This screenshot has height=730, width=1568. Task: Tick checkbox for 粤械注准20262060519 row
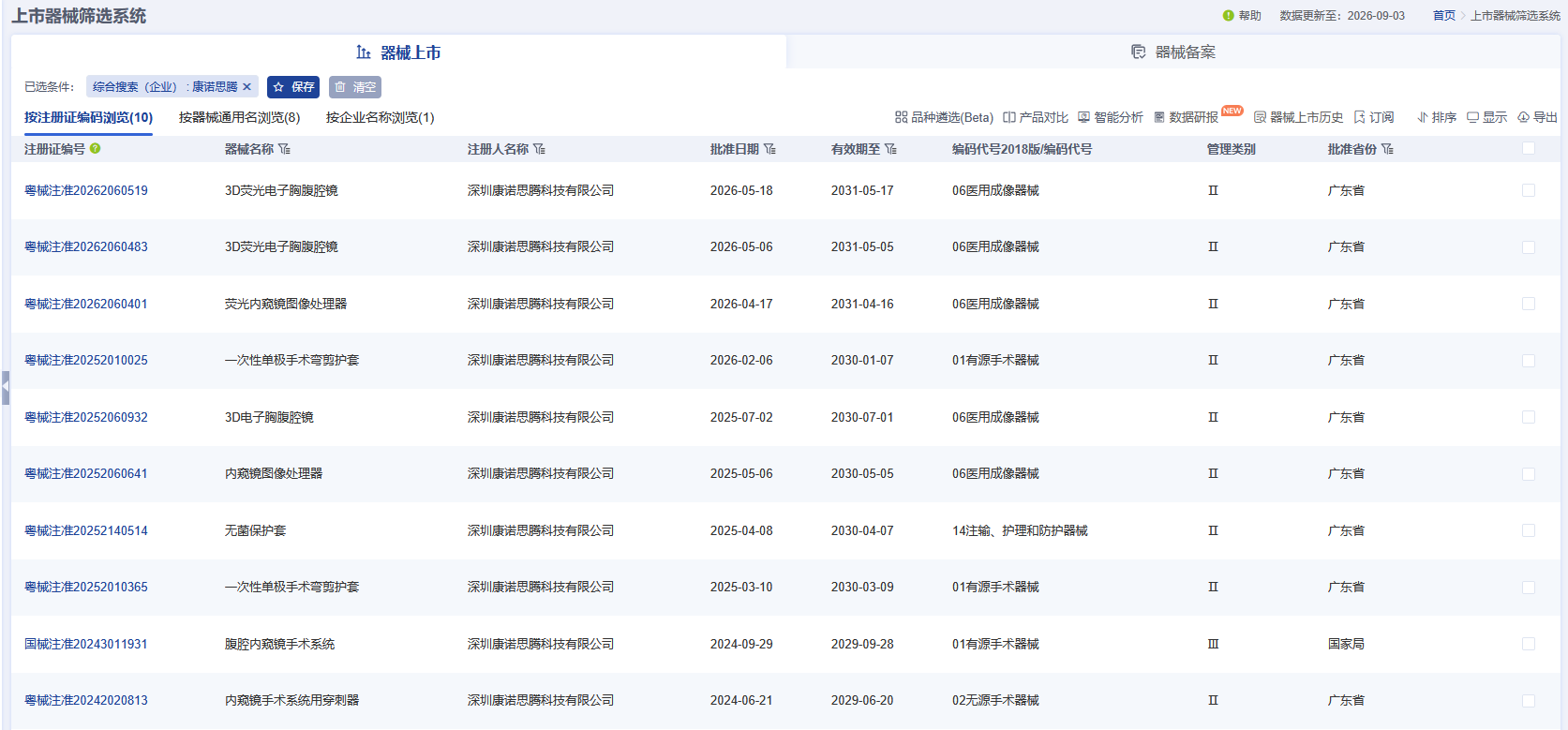coord(1529,190)
